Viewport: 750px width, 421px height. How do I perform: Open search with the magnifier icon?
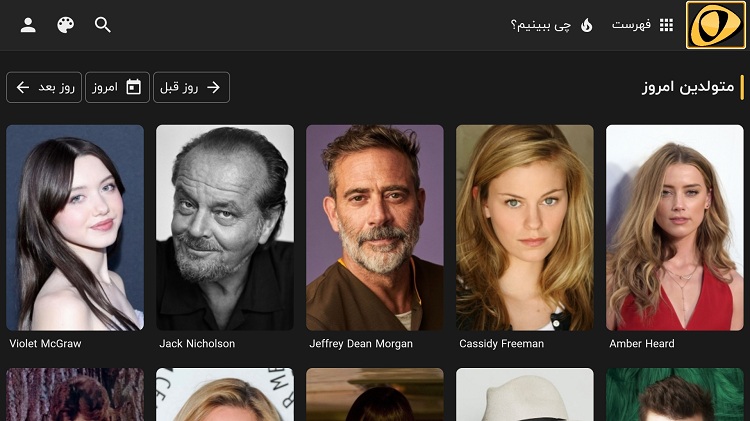(x=103, y=25)
